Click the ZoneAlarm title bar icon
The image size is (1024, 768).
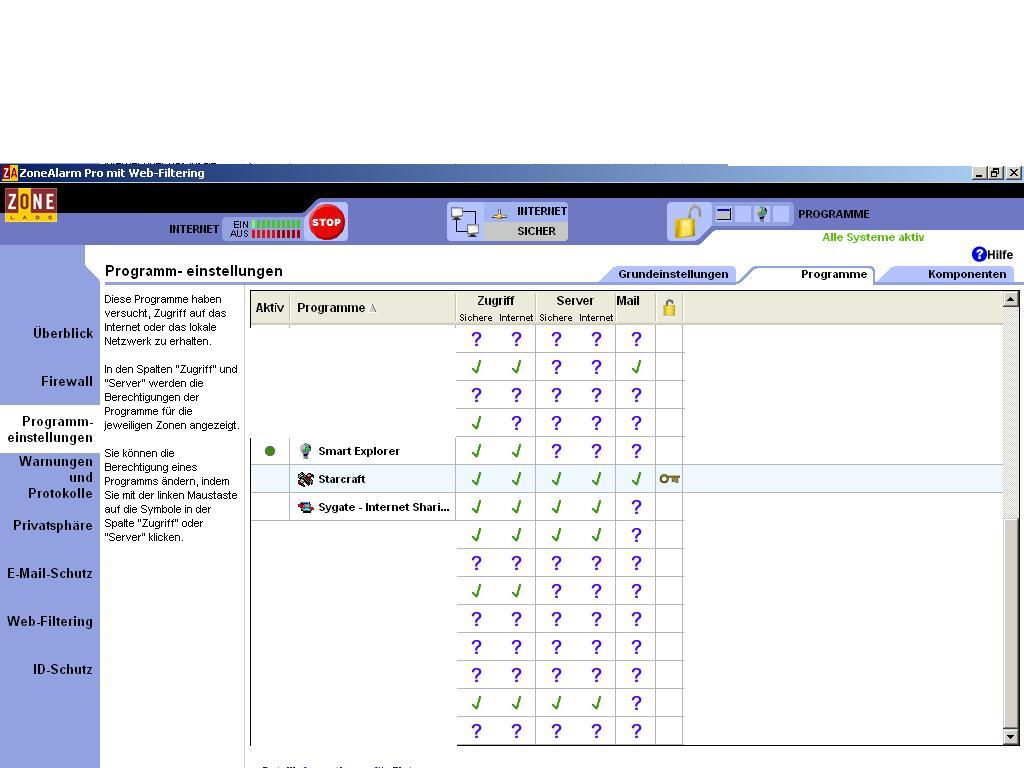pyautogui.click(x=9, y=173)
